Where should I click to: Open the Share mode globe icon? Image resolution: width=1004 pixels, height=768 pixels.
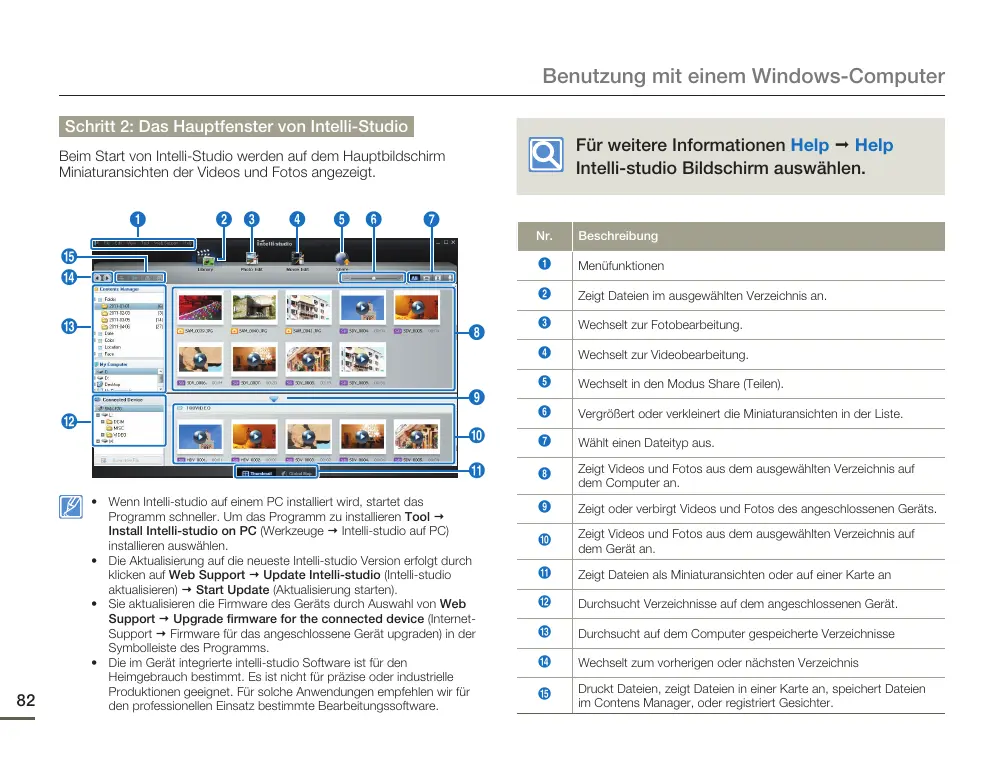pos(343,259)
